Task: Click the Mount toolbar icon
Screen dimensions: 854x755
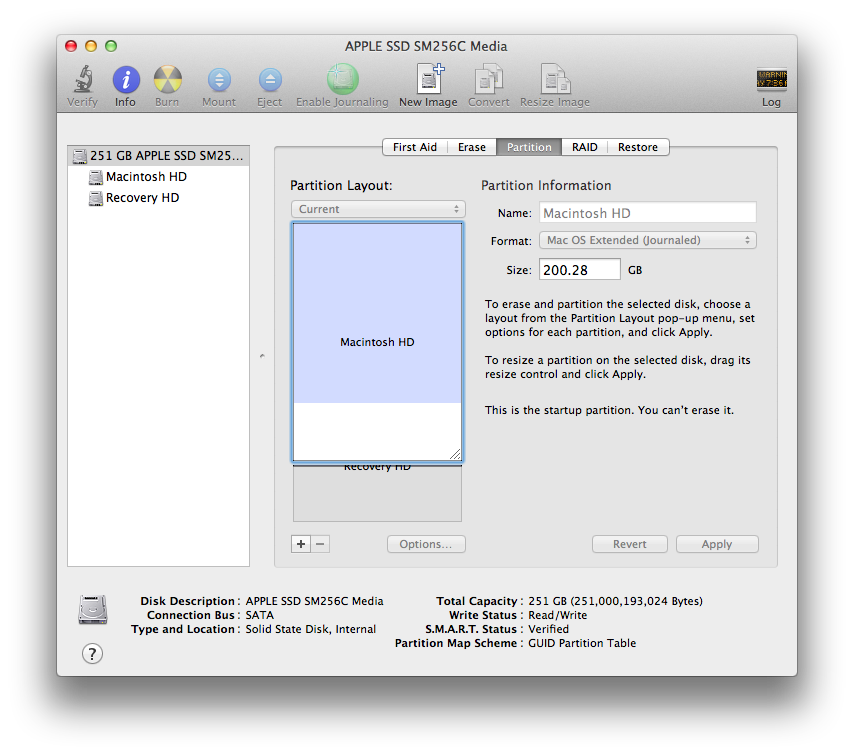Action: click(x=219, y=80)
